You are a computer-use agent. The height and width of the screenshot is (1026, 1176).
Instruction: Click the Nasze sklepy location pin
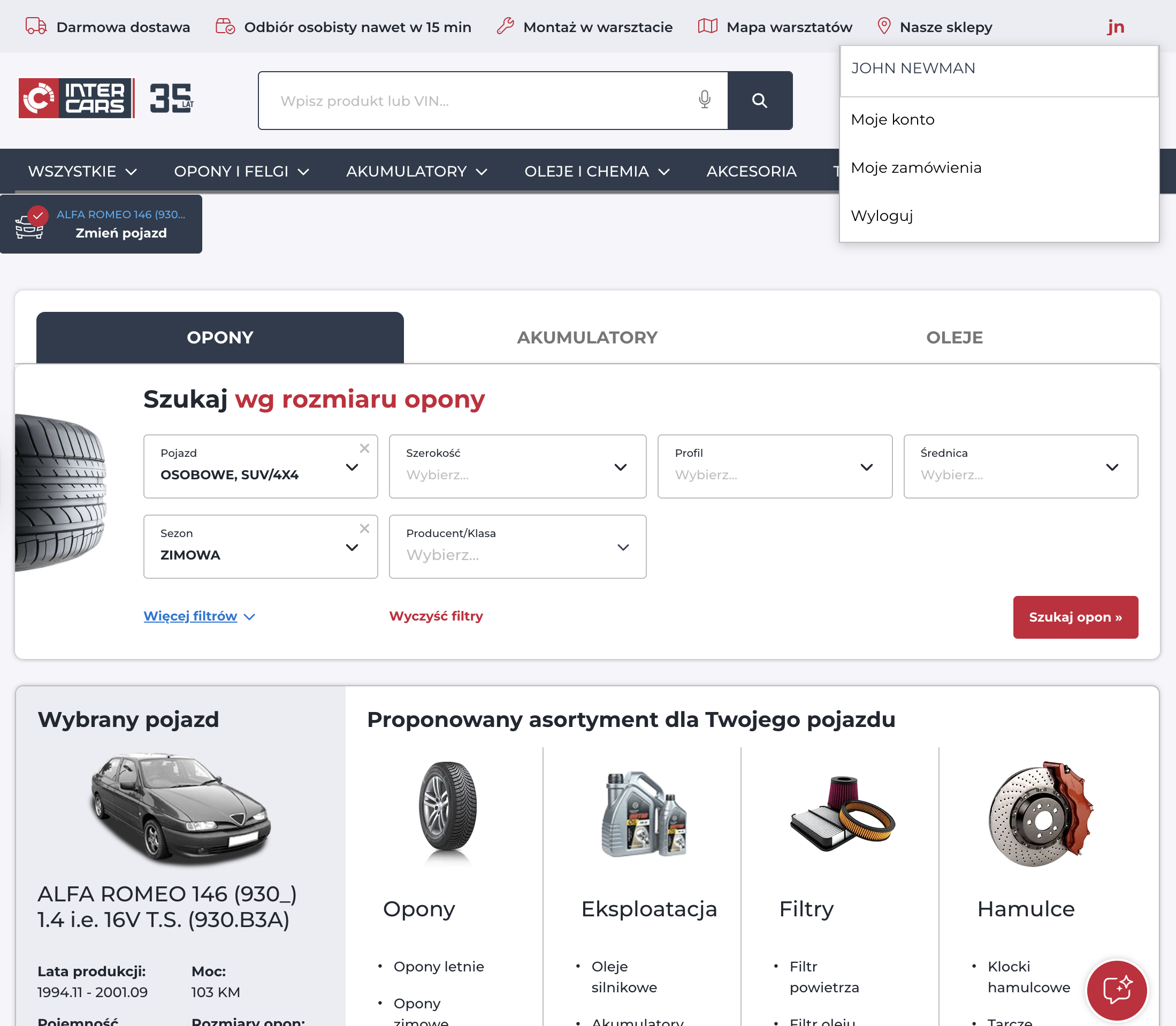883,26
